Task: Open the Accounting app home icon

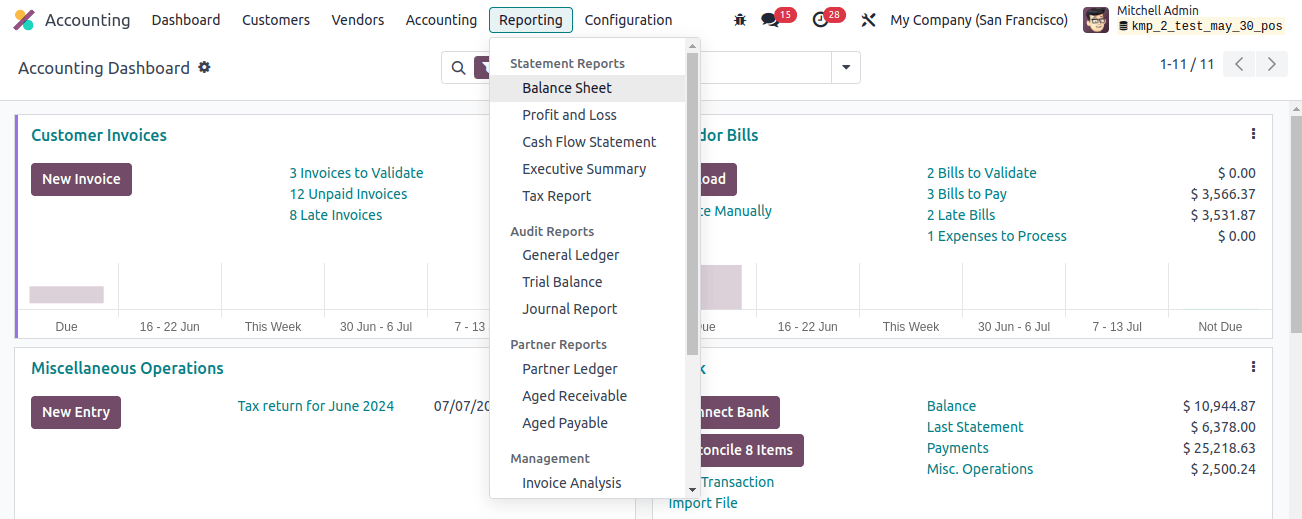Action: tap(23, 20)
